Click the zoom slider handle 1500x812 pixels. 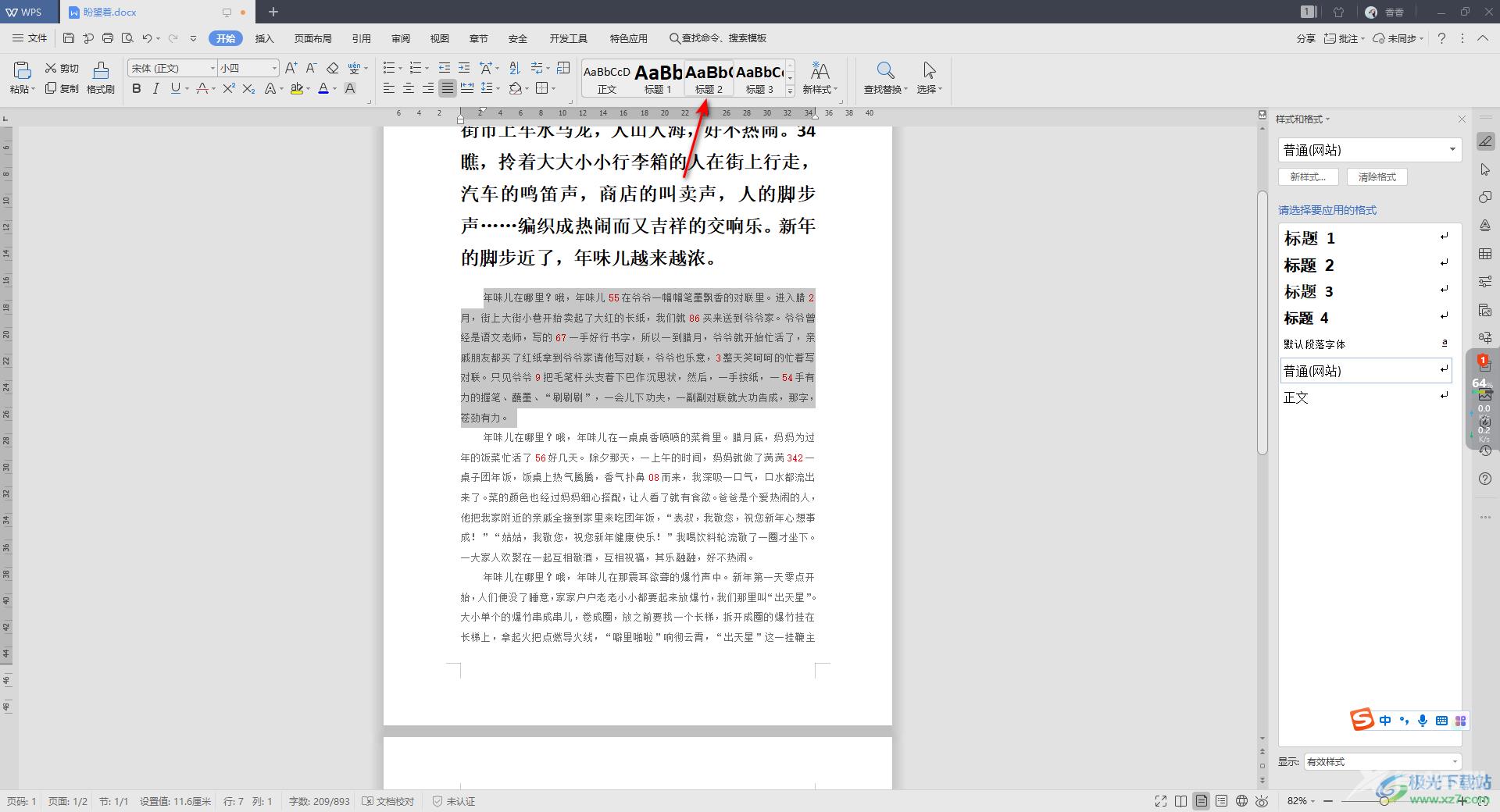coord(1384,801)
